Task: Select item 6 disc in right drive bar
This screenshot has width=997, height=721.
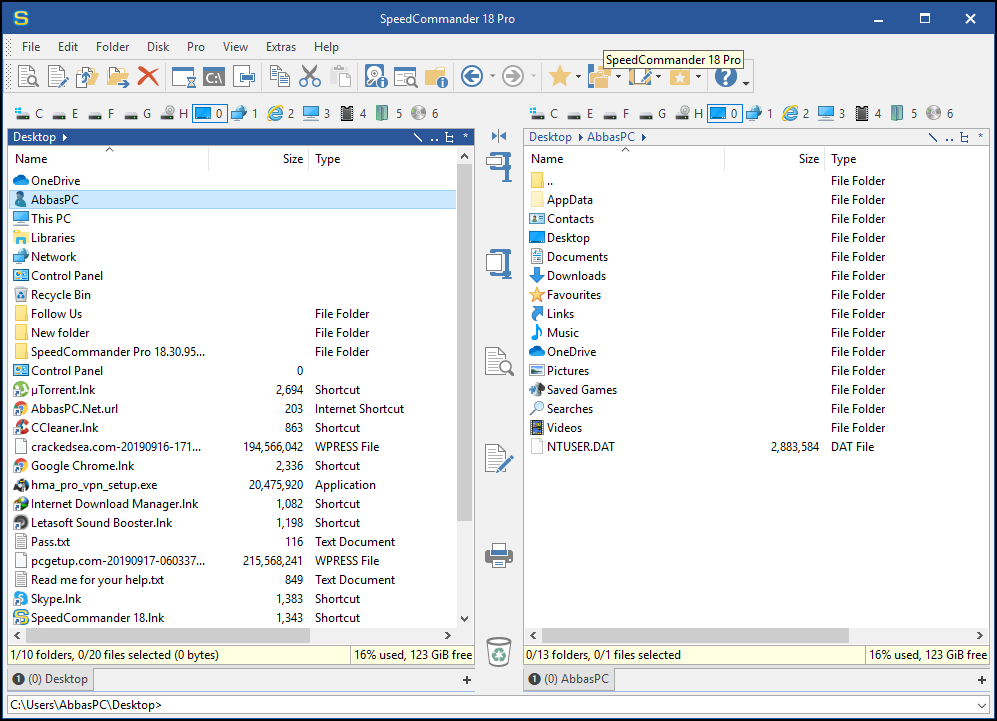Action: pyautogui.click(x=940, y=113)
